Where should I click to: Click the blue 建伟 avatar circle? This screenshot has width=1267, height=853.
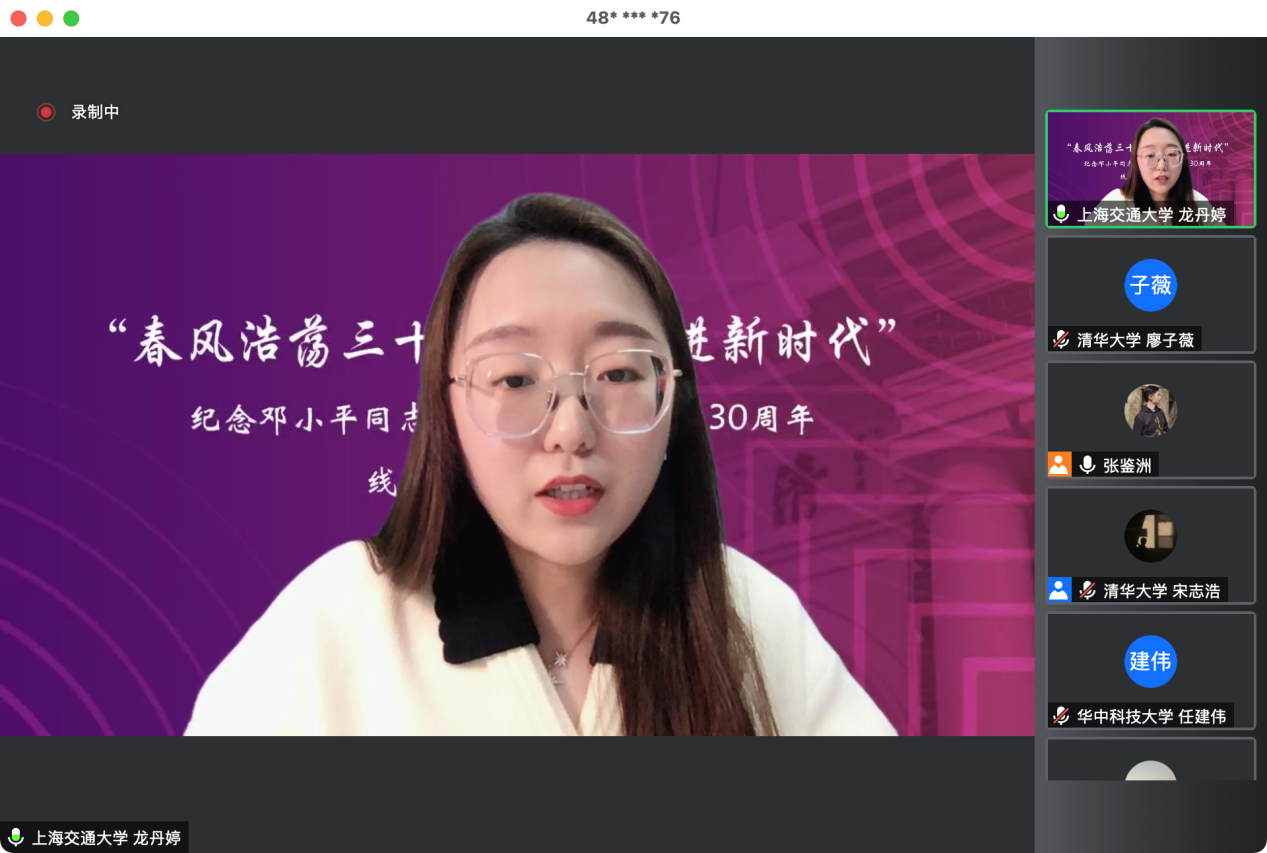(x=1150, y=661)
